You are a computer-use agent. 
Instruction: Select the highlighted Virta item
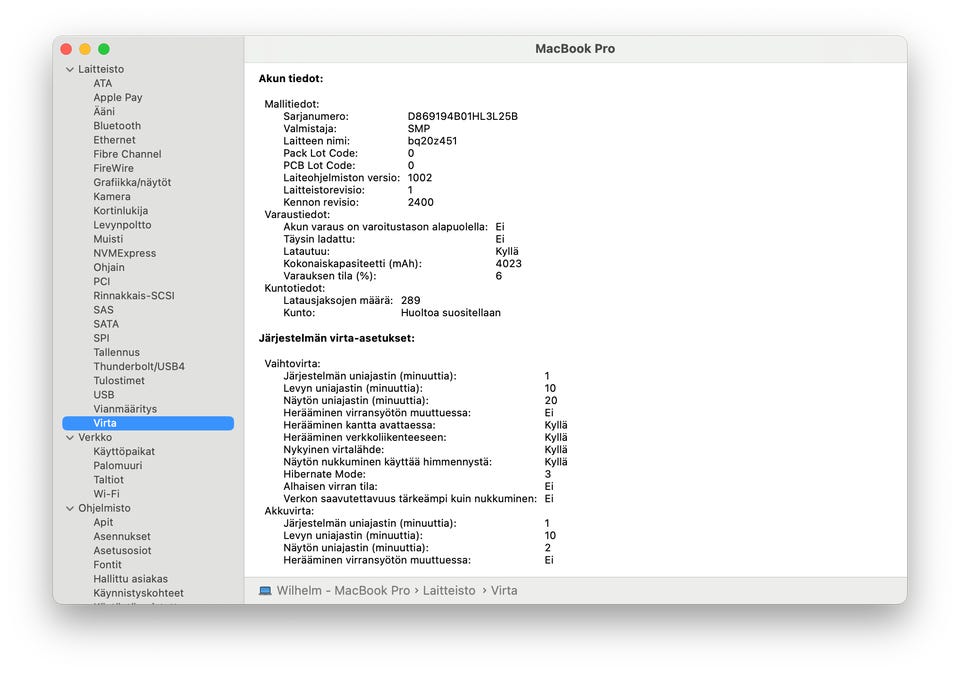tap(148, 423)
